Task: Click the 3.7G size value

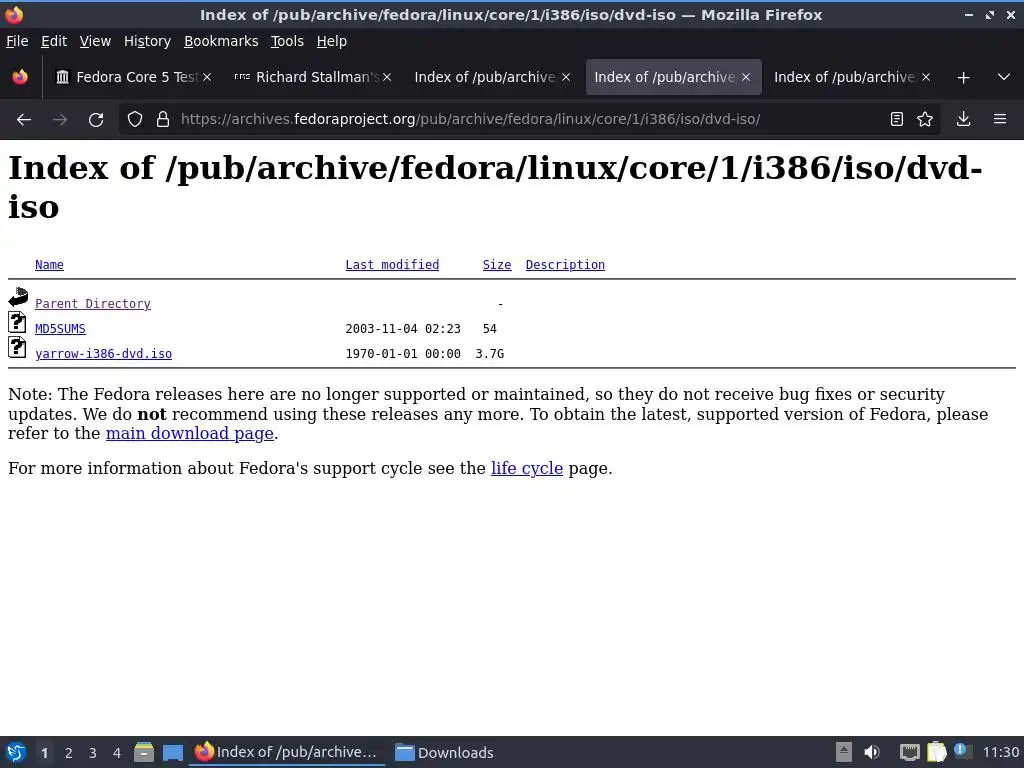Action: pos(489,353)
